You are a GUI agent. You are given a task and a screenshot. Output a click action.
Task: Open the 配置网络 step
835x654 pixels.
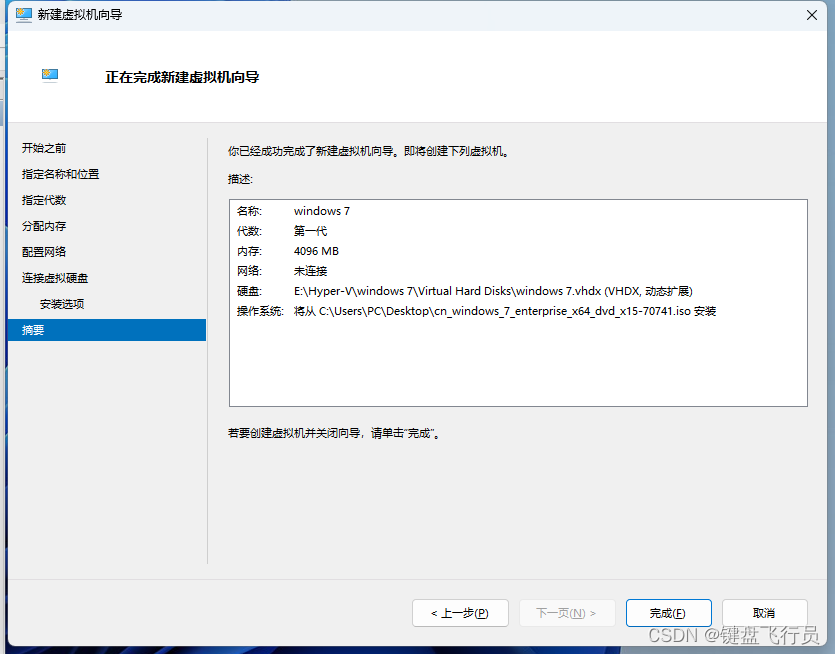coord(45,250)
